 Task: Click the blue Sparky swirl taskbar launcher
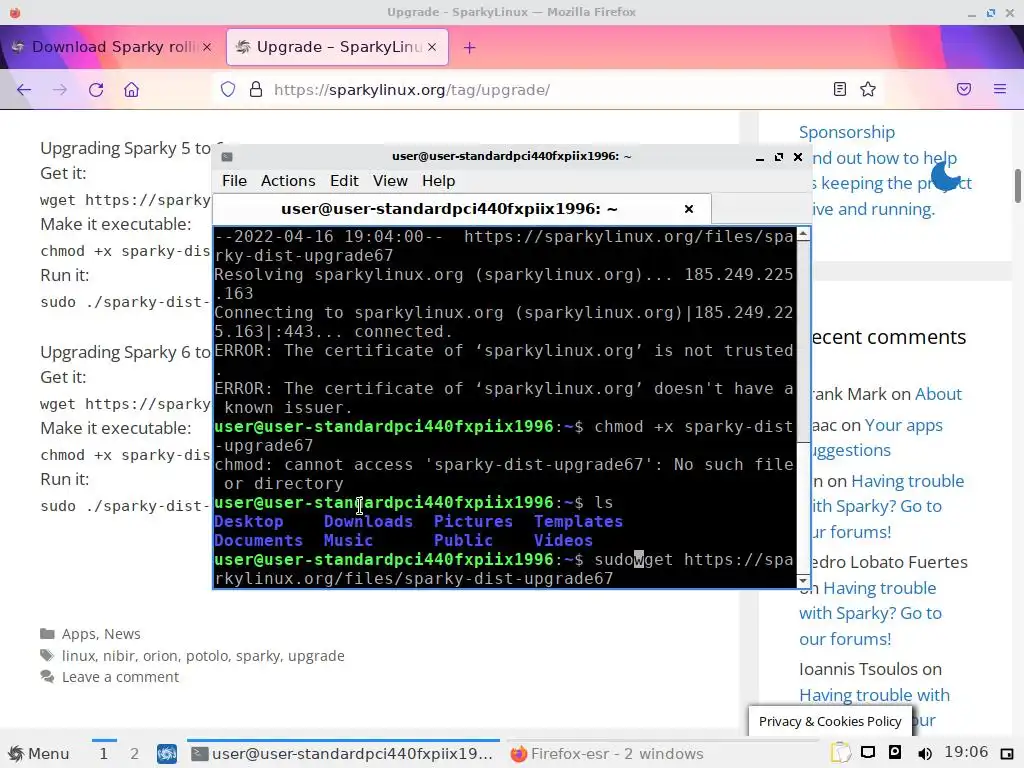167,754
